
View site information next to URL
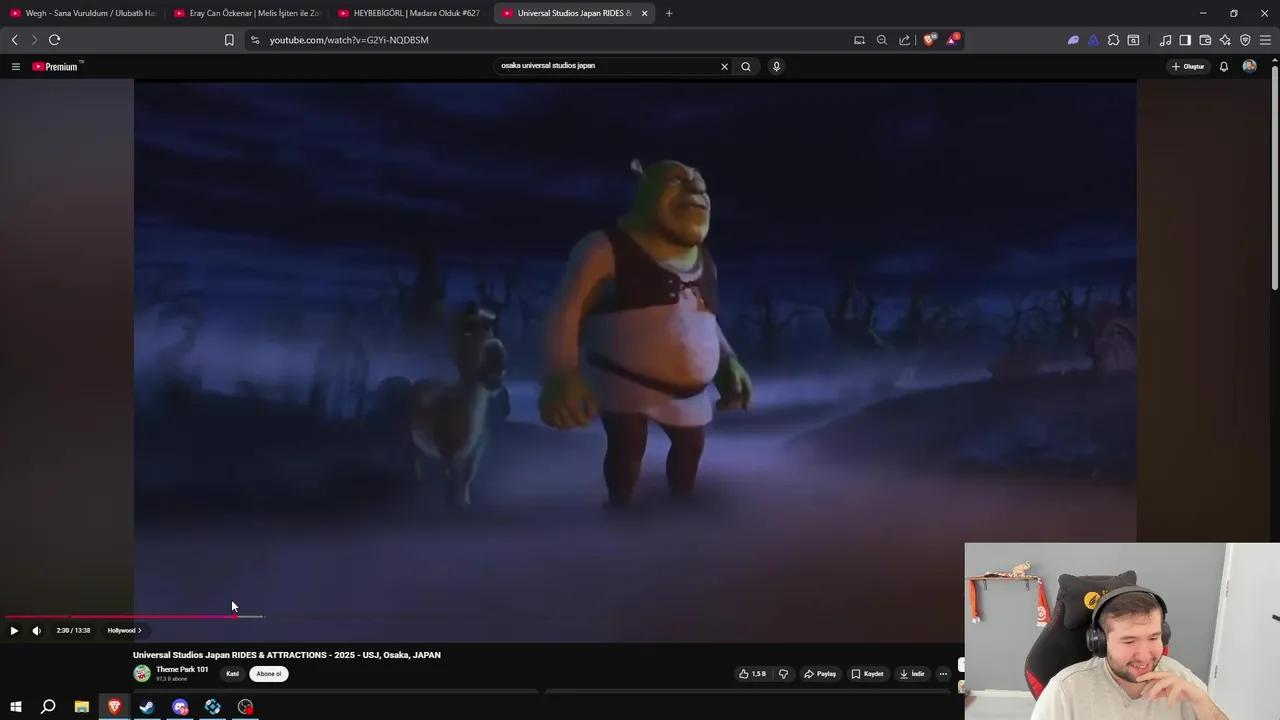255,40
